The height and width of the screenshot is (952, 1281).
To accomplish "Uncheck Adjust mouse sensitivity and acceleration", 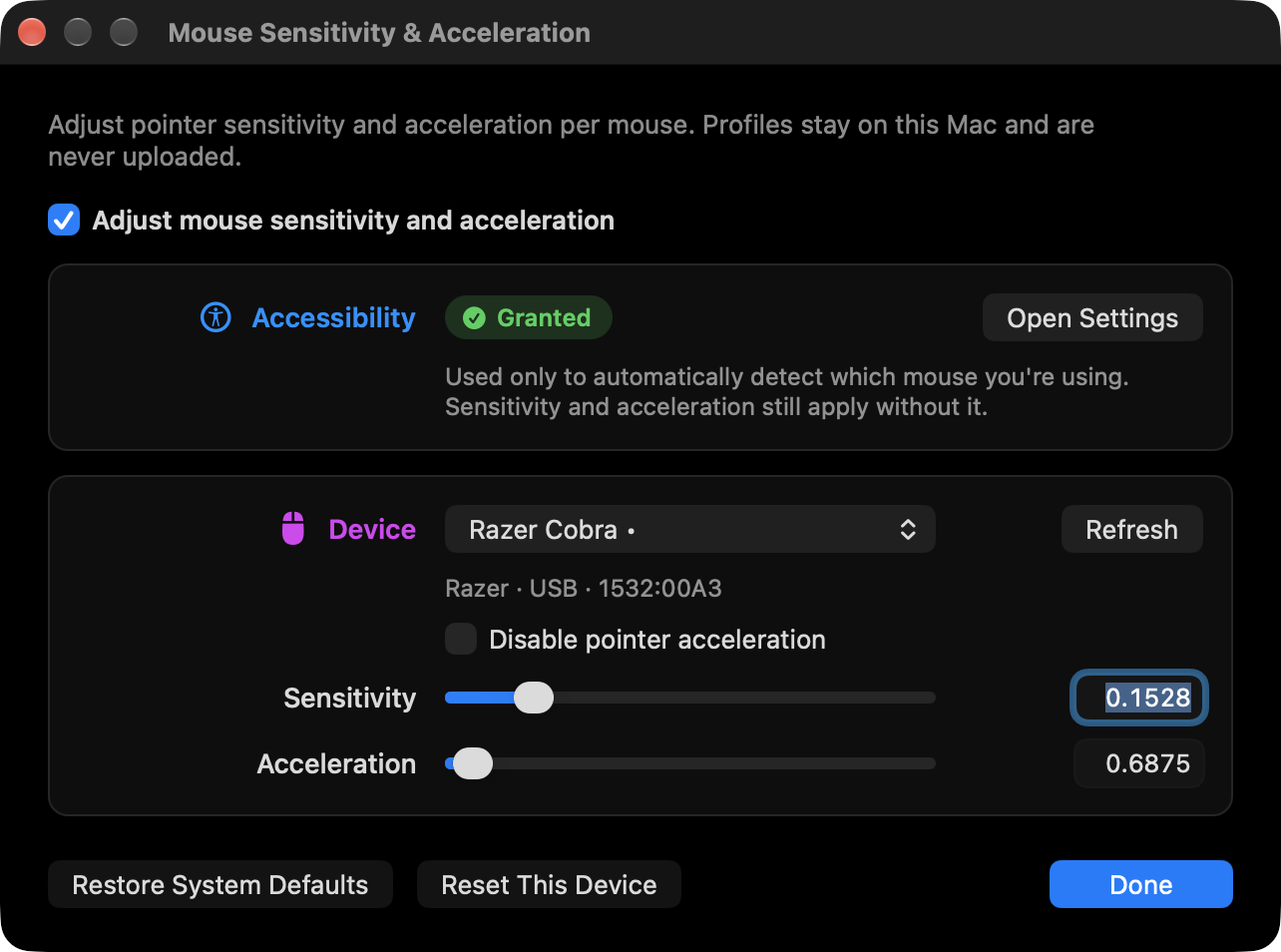I will pos(64,220).
